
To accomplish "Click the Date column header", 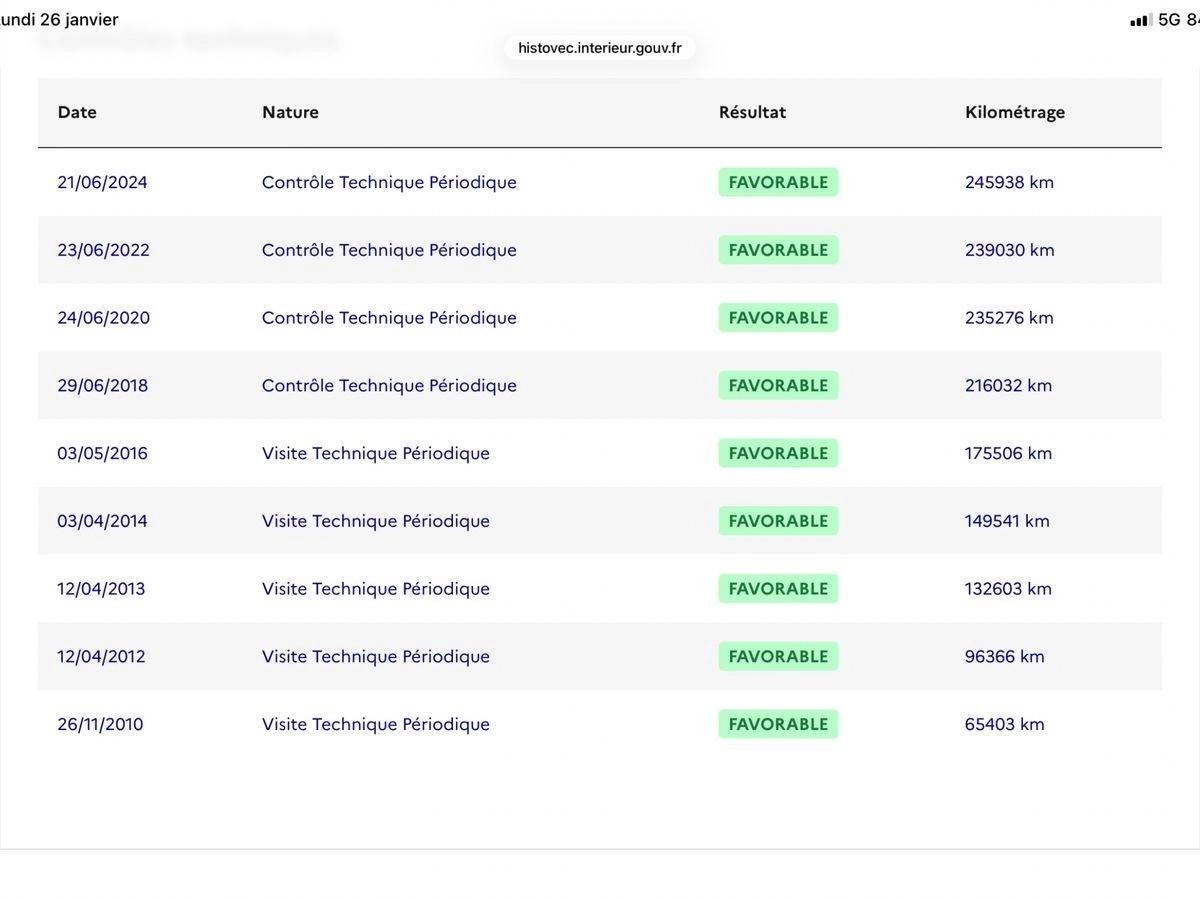I will pyautogui.click(x=77, y=112).
